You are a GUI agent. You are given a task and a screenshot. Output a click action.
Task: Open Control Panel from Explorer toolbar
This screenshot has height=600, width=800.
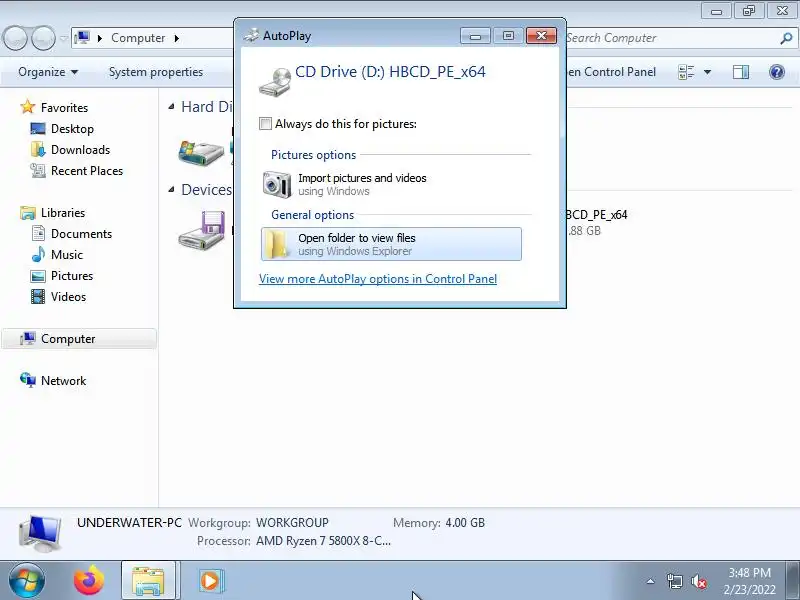click(611, 72)
